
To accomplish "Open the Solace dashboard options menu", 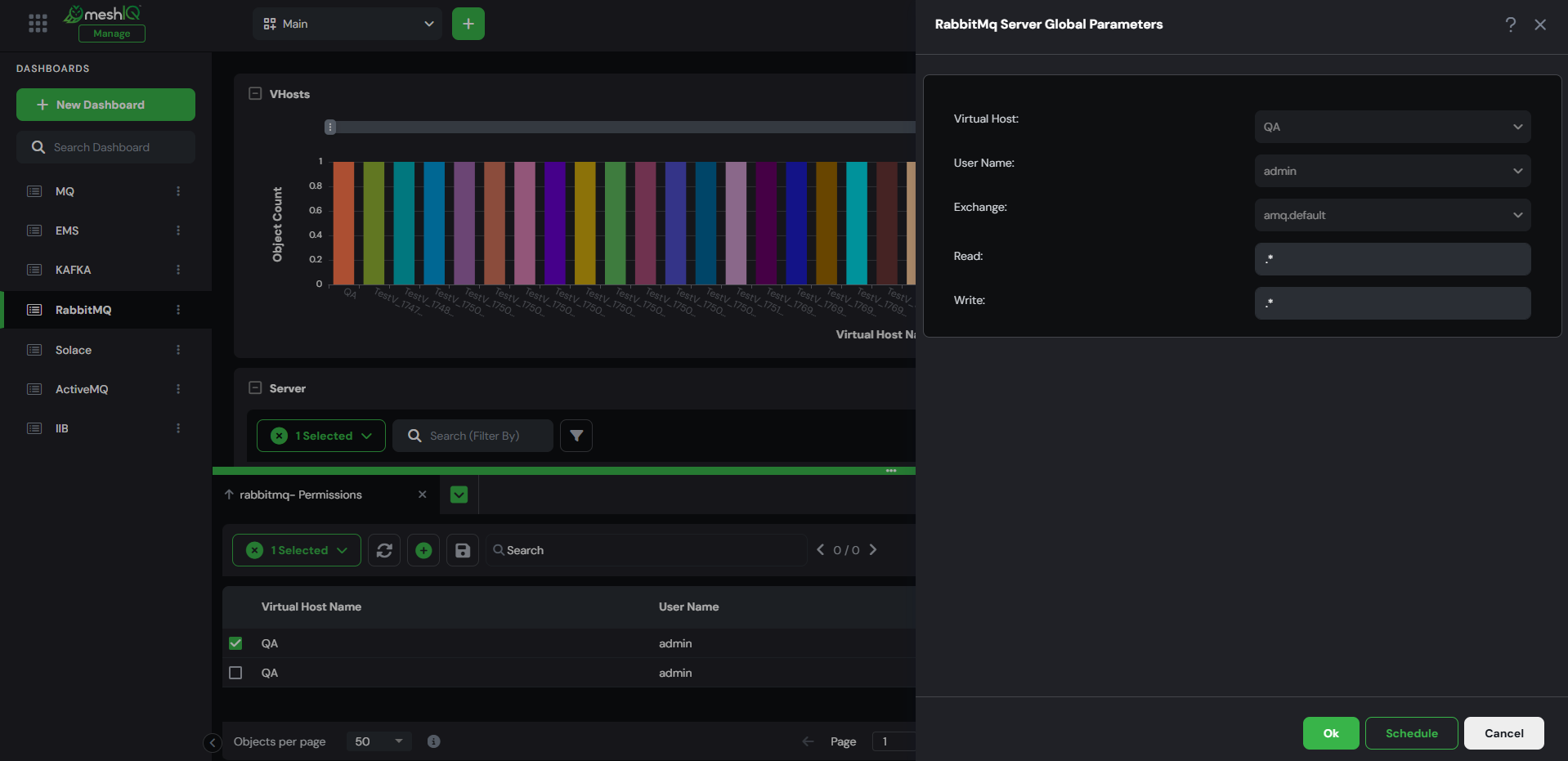I will 178,350.
